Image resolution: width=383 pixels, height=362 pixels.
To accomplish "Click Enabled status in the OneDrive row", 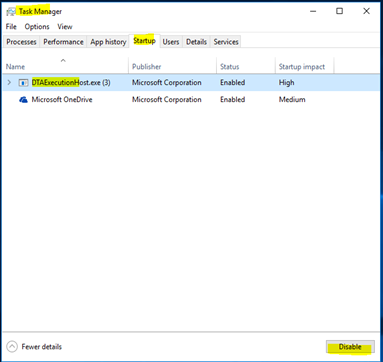I will pos(233,100).
